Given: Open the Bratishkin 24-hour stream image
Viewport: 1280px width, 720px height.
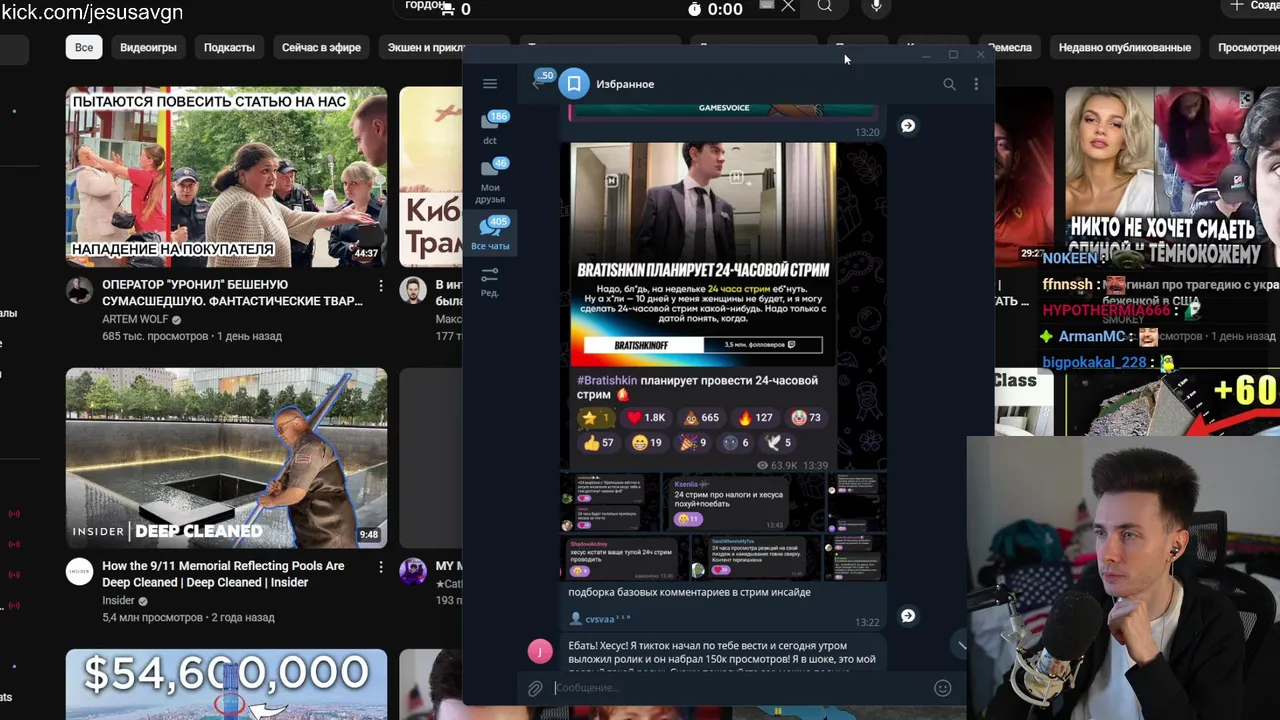Looking at the screenshot, I should click(704, 254).
